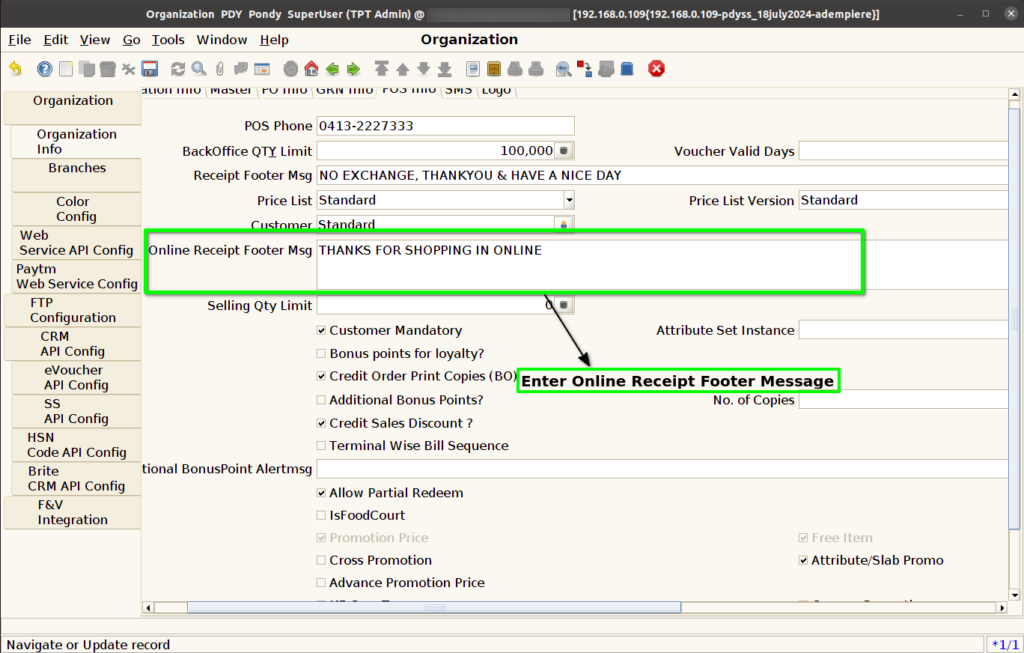Open the Window menu
Viewport: 1024px width, 653px height.
[221, 40]
